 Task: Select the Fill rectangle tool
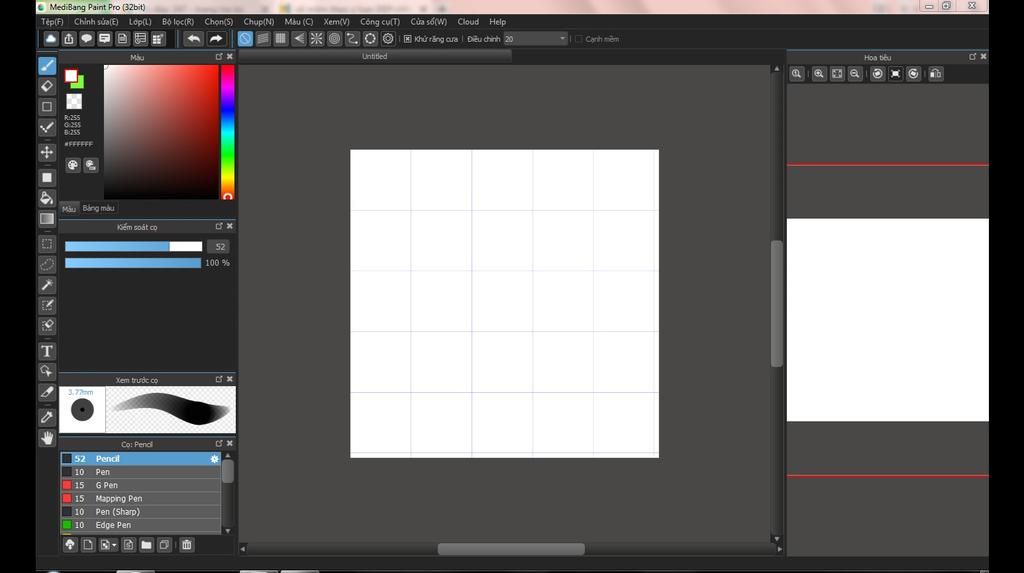pos(47,178)
